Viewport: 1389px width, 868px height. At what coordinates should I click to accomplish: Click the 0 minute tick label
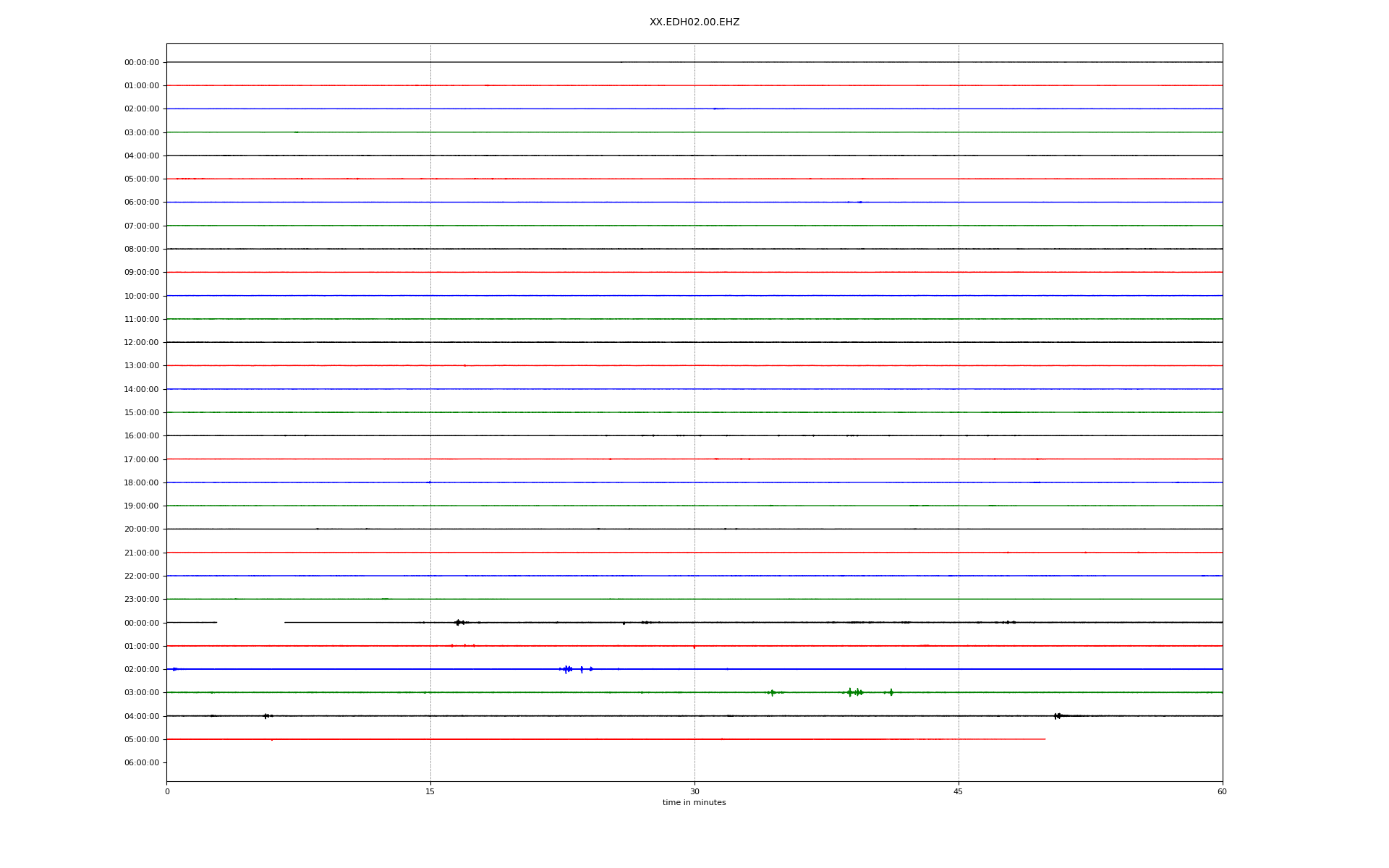pyautogui.click(x=167, y=791)
